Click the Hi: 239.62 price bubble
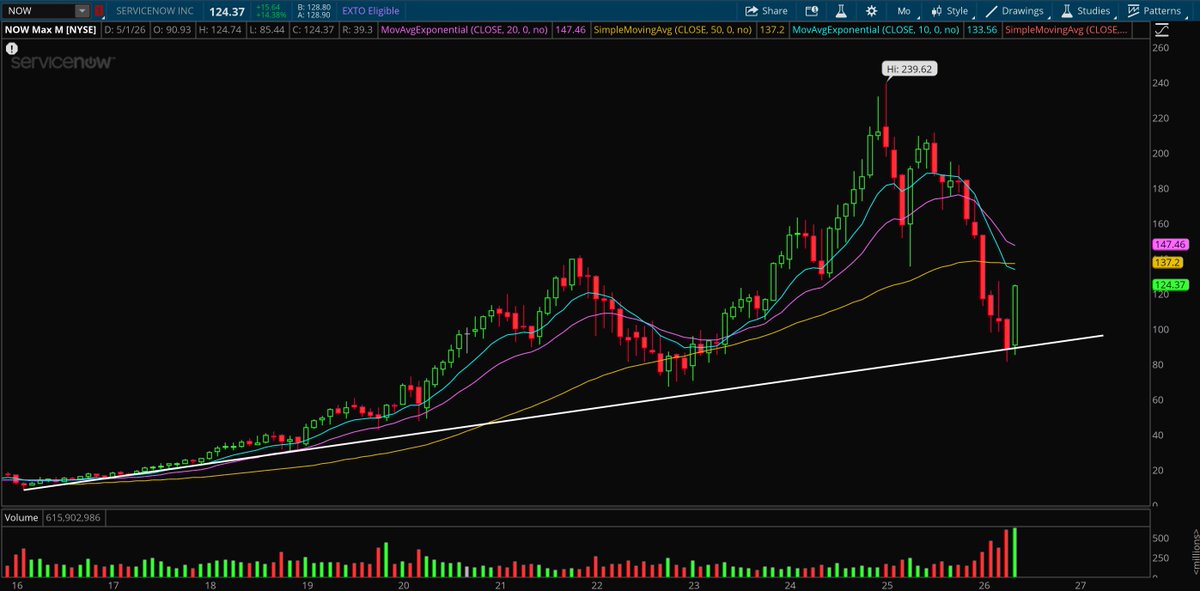The image size is (1200, 591). 908,69
